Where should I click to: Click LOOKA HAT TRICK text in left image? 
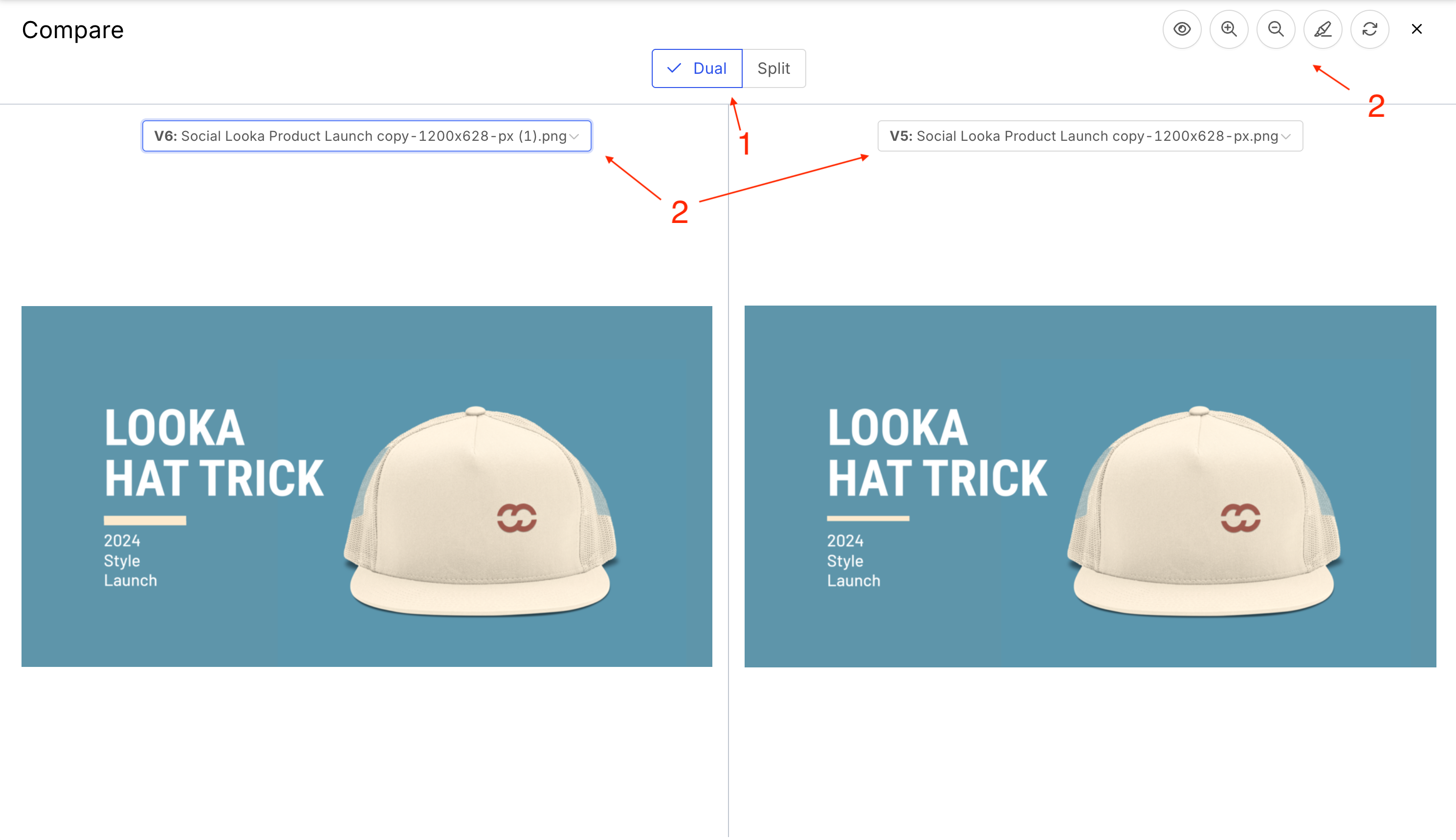tap(214, 453)
